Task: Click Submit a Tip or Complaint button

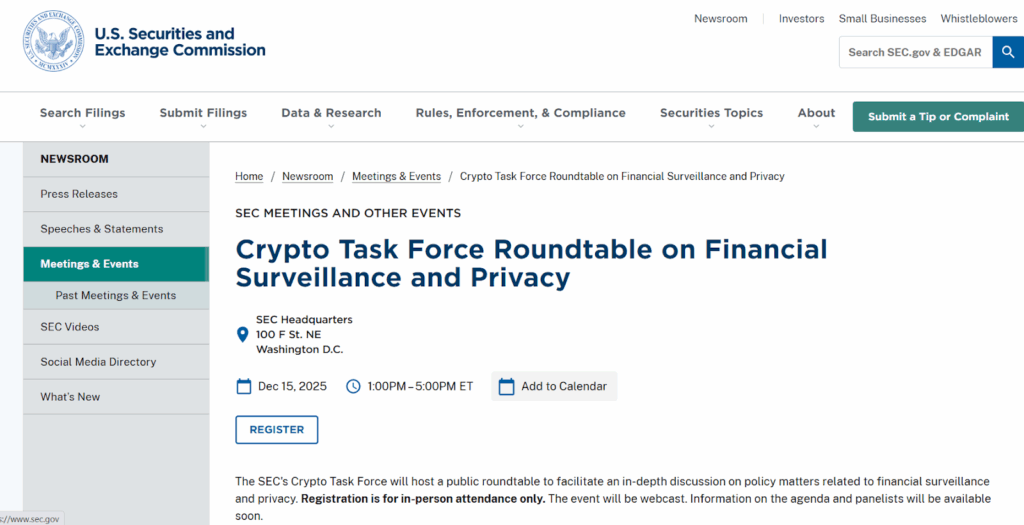Action: 938,117
